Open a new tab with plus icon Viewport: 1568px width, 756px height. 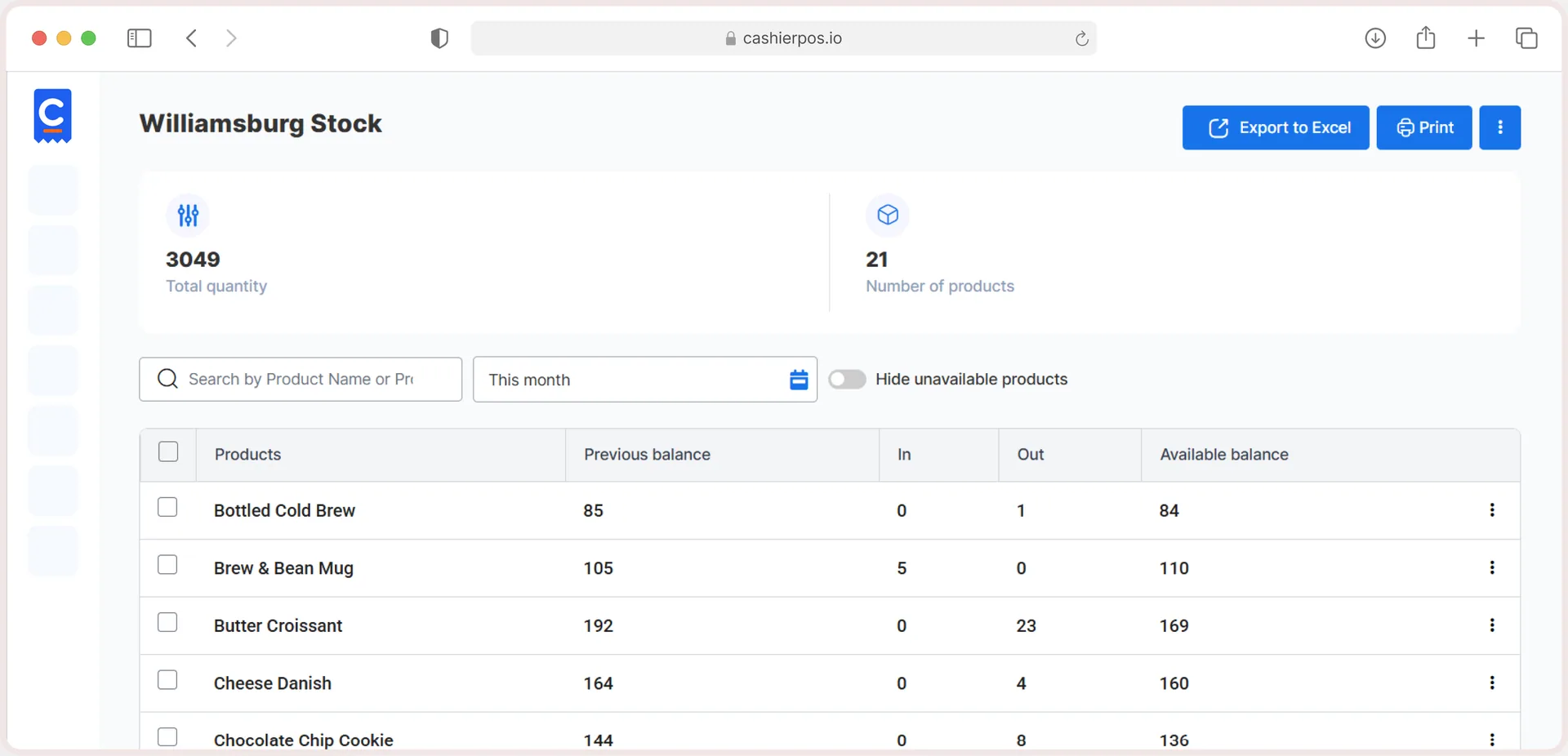coord(1476,38)
